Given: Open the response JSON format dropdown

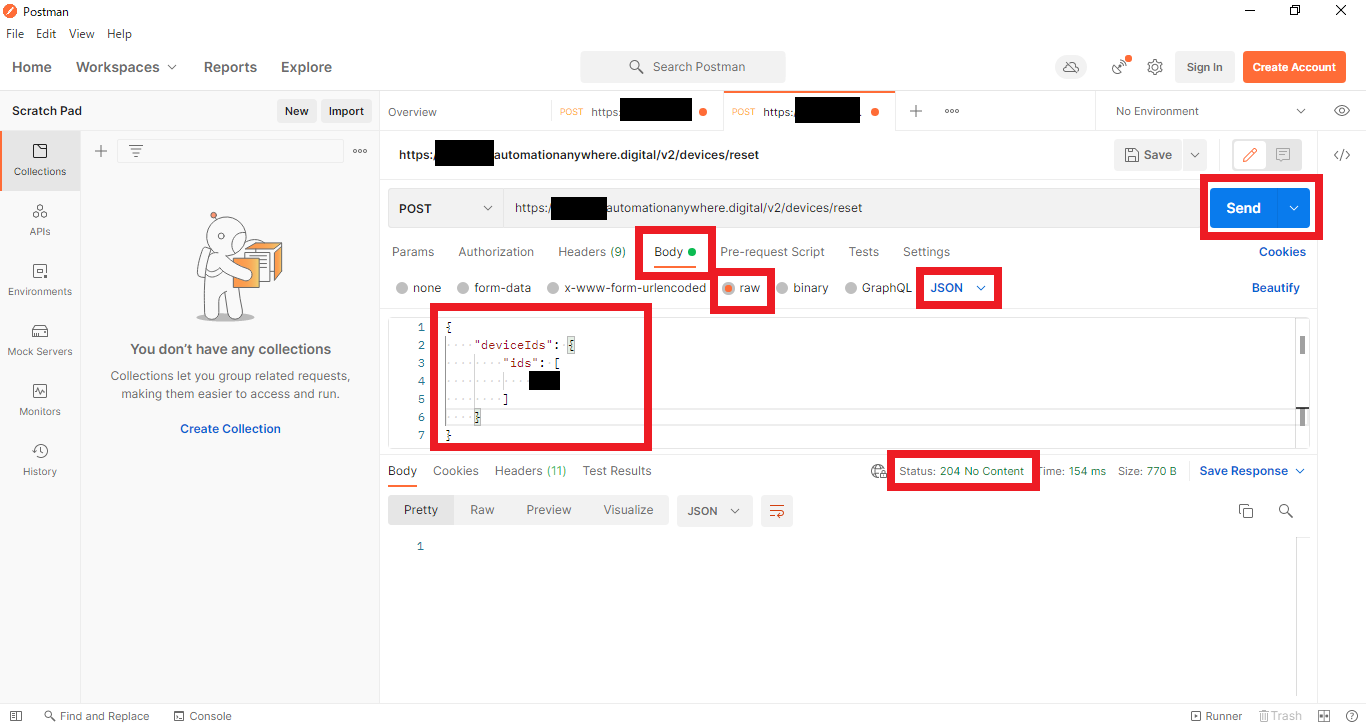Looking at the screenshot, I should (715, 511).
